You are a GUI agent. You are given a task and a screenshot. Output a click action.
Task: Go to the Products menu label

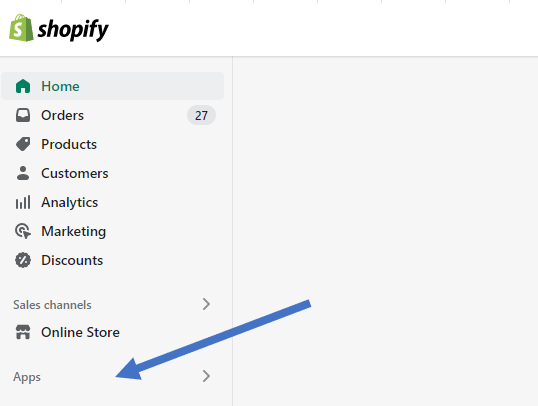69,144
